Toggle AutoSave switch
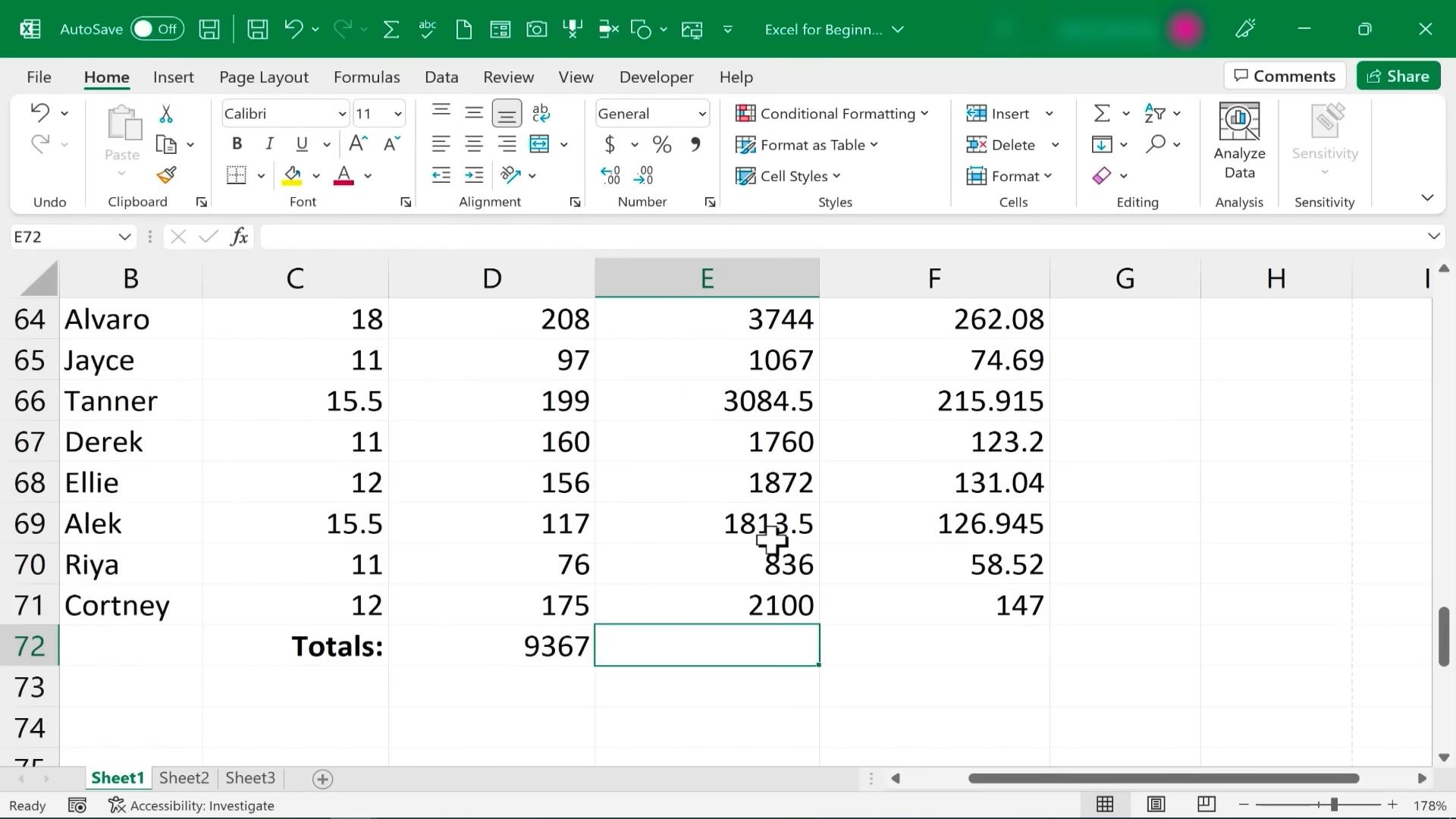1456x819 pixels. point(157,30)
